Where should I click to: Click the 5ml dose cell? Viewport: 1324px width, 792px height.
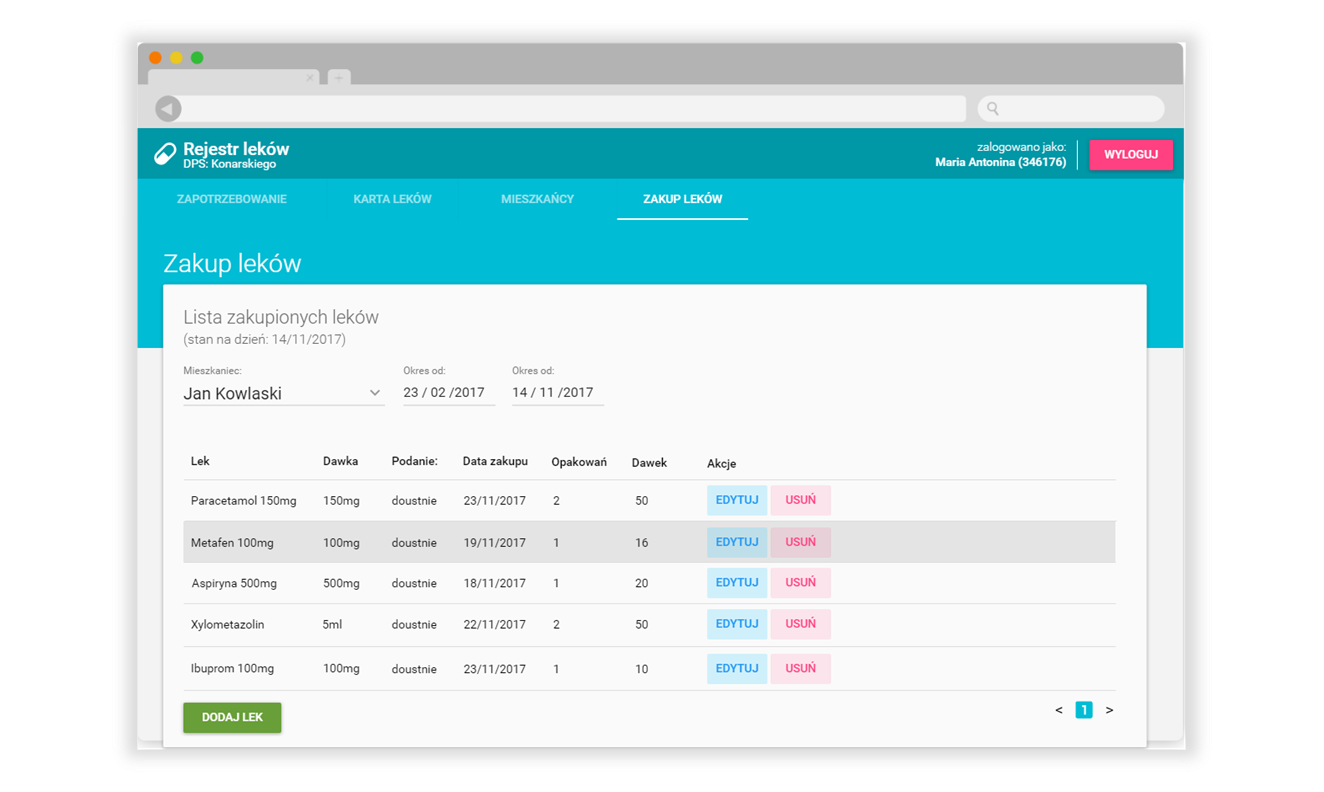[332, 624]
